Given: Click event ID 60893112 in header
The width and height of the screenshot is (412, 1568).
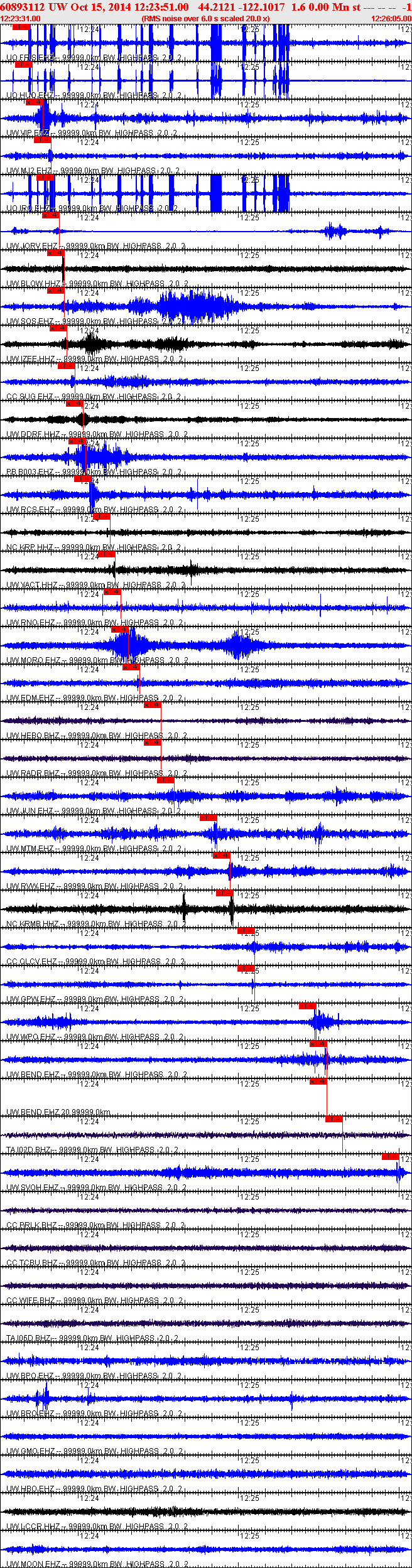Looking at the screenshot, I should [x=23, y=7].
